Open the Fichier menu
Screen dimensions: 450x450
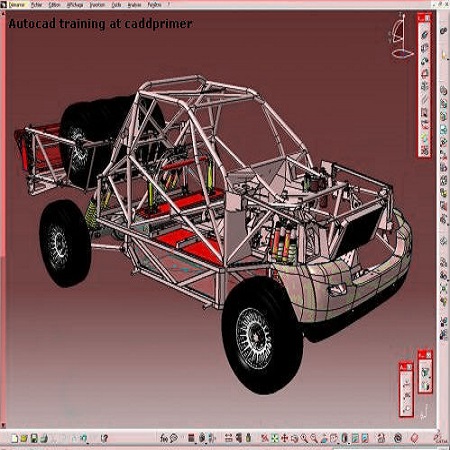point(37,5)
